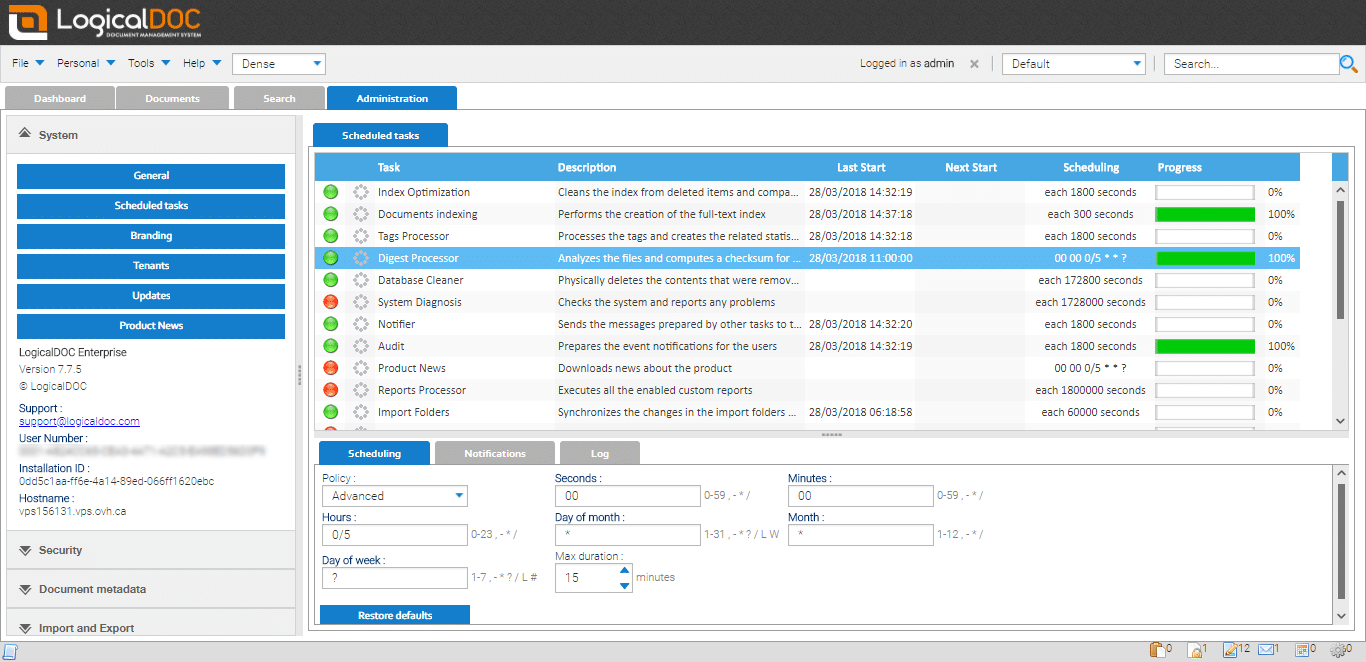Toggle red status light for Reports Processor
Screen dimensions: 1366x662
click(x=331, y=390)
